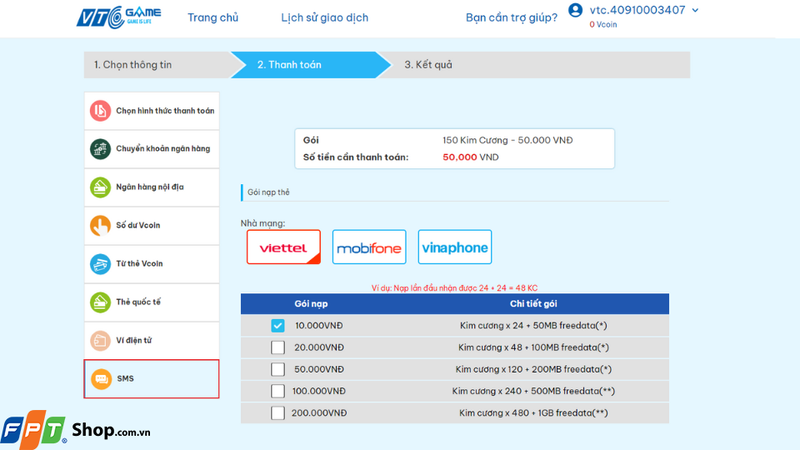800x450 pixels.
Task: Choose the SMS payment label
Action: click(x=125, y=379)
